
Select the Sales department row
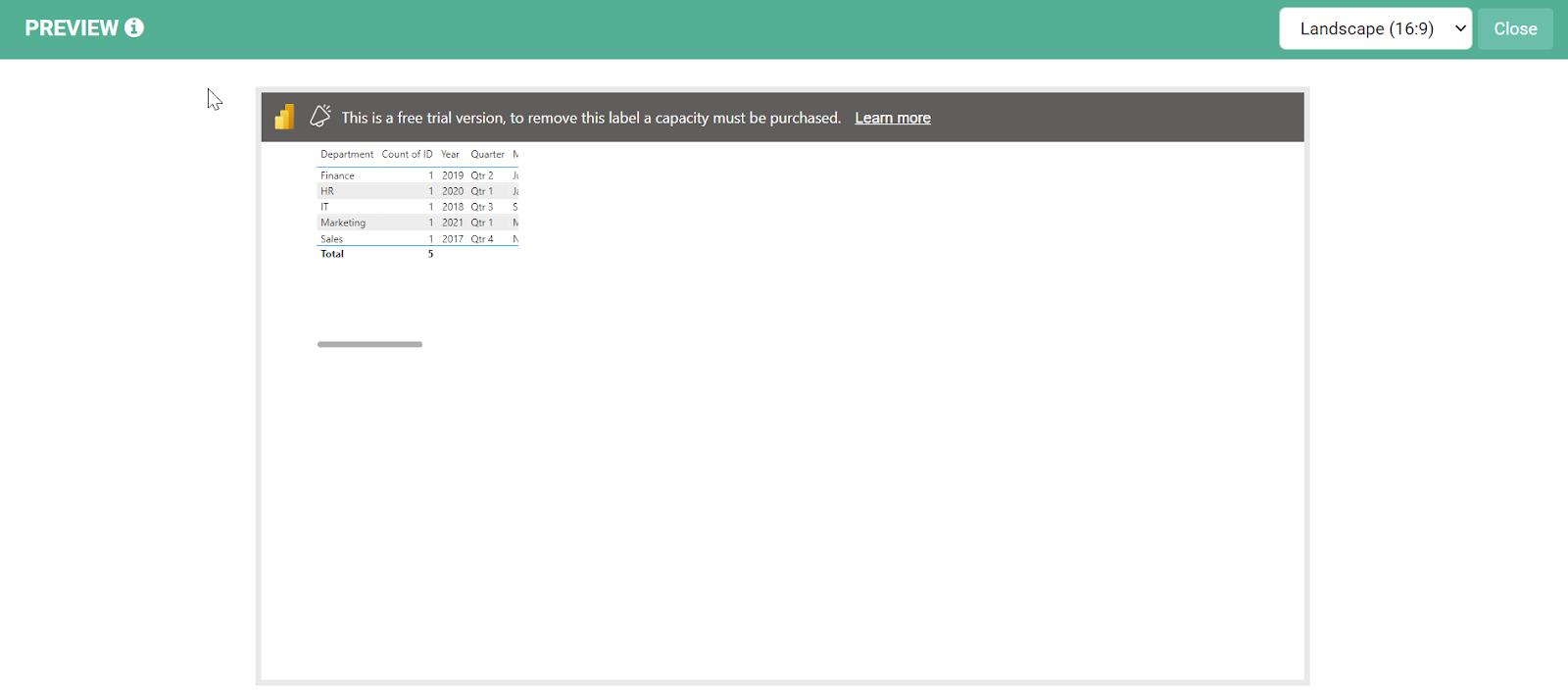(x=332, y=239)
